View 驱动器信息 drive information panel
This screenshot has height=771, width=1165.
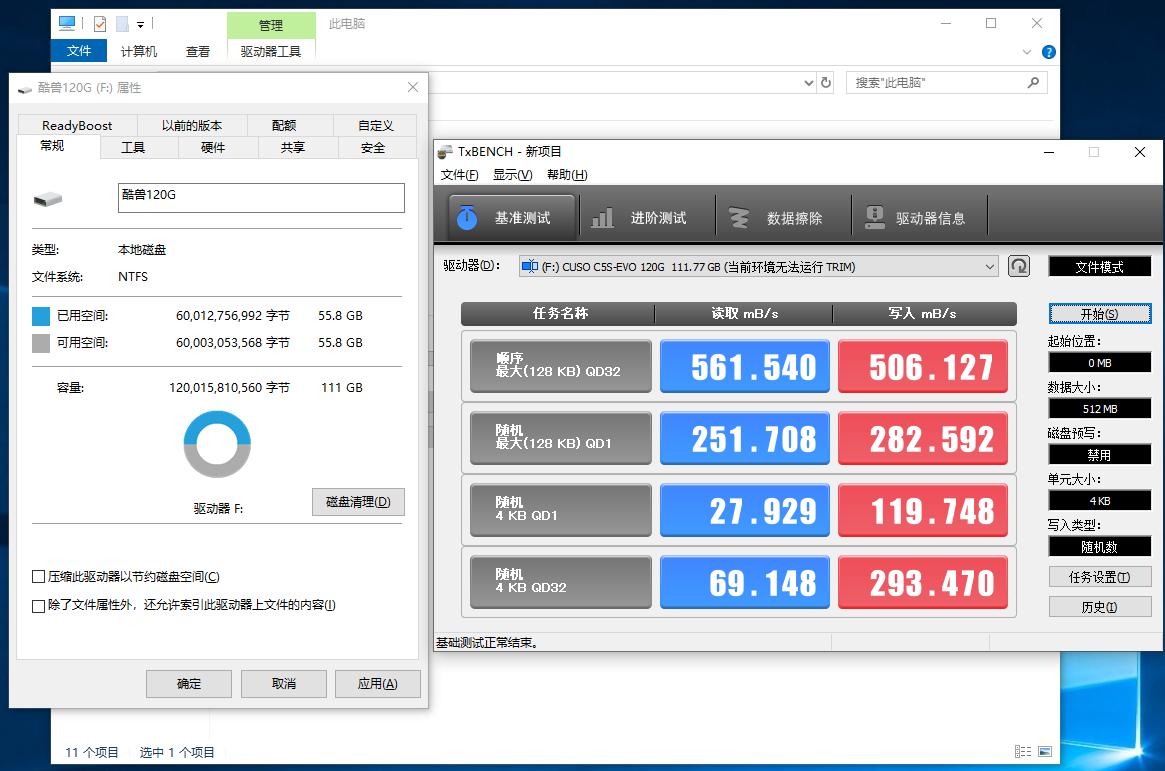[918, 214]
